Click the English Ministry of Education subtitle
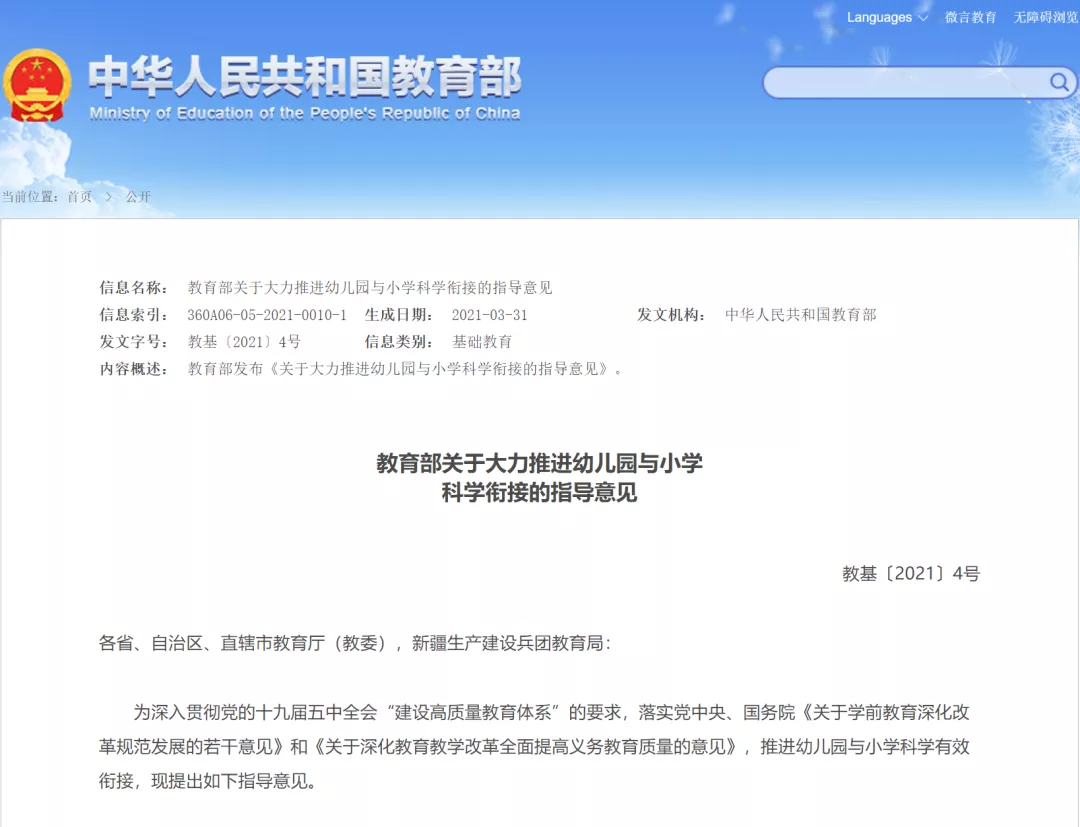The height and width of the screenshot is (827, 1080). click(304, 113)
